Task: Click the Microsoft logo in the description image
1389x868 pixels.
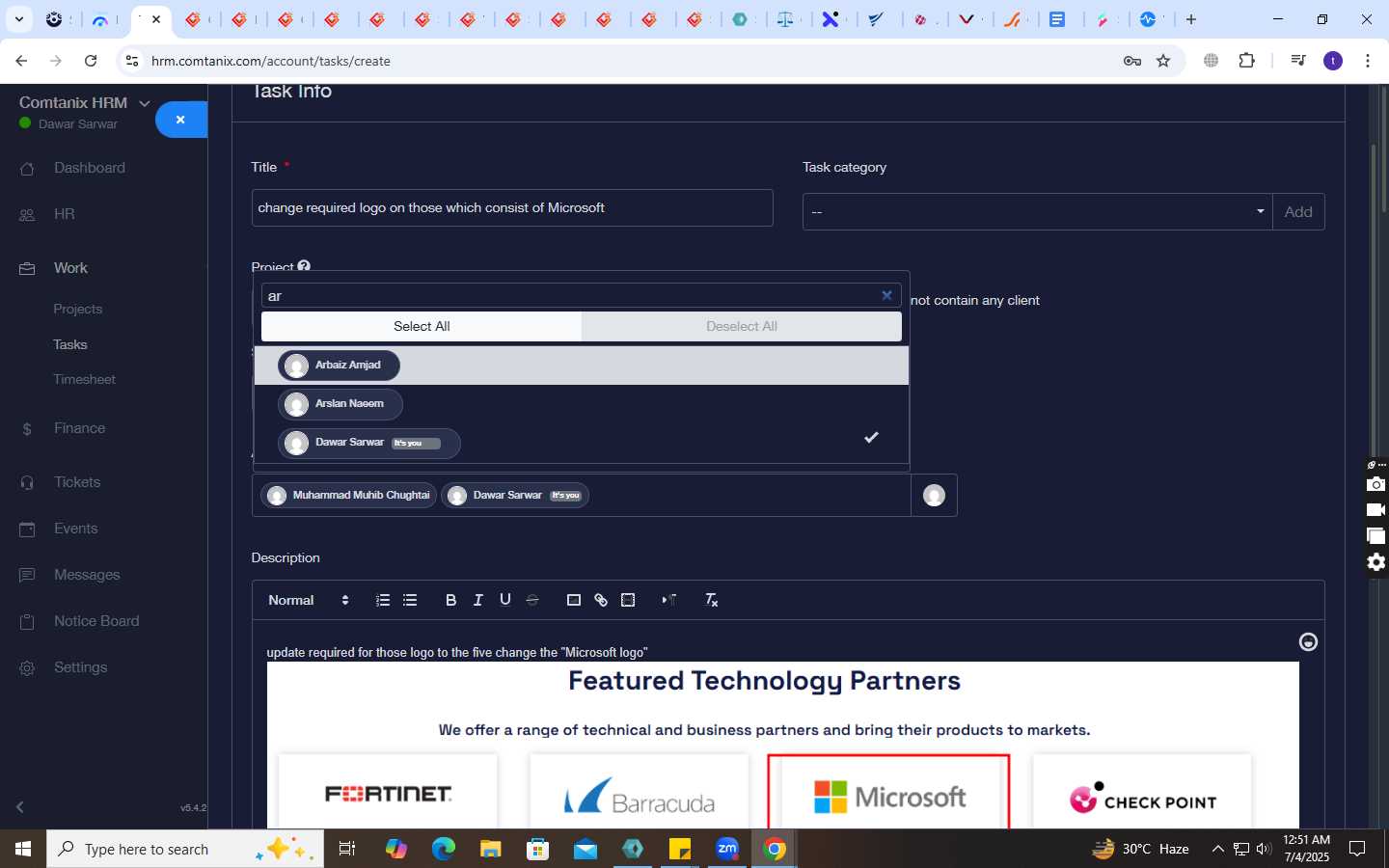Action: [888, 797]
